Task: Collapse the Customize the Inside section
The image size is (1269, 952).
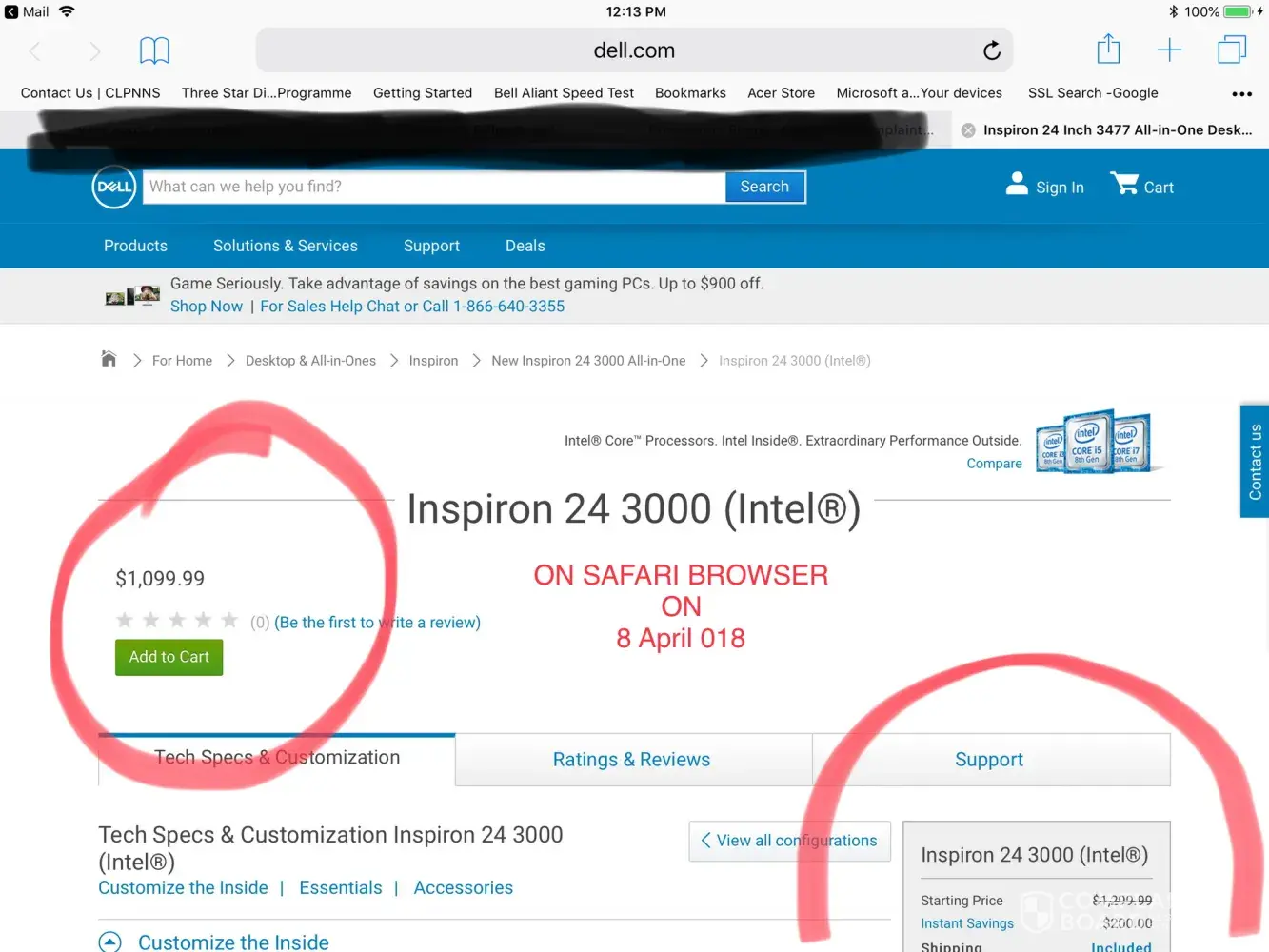Action: click(x=110, y=942)
